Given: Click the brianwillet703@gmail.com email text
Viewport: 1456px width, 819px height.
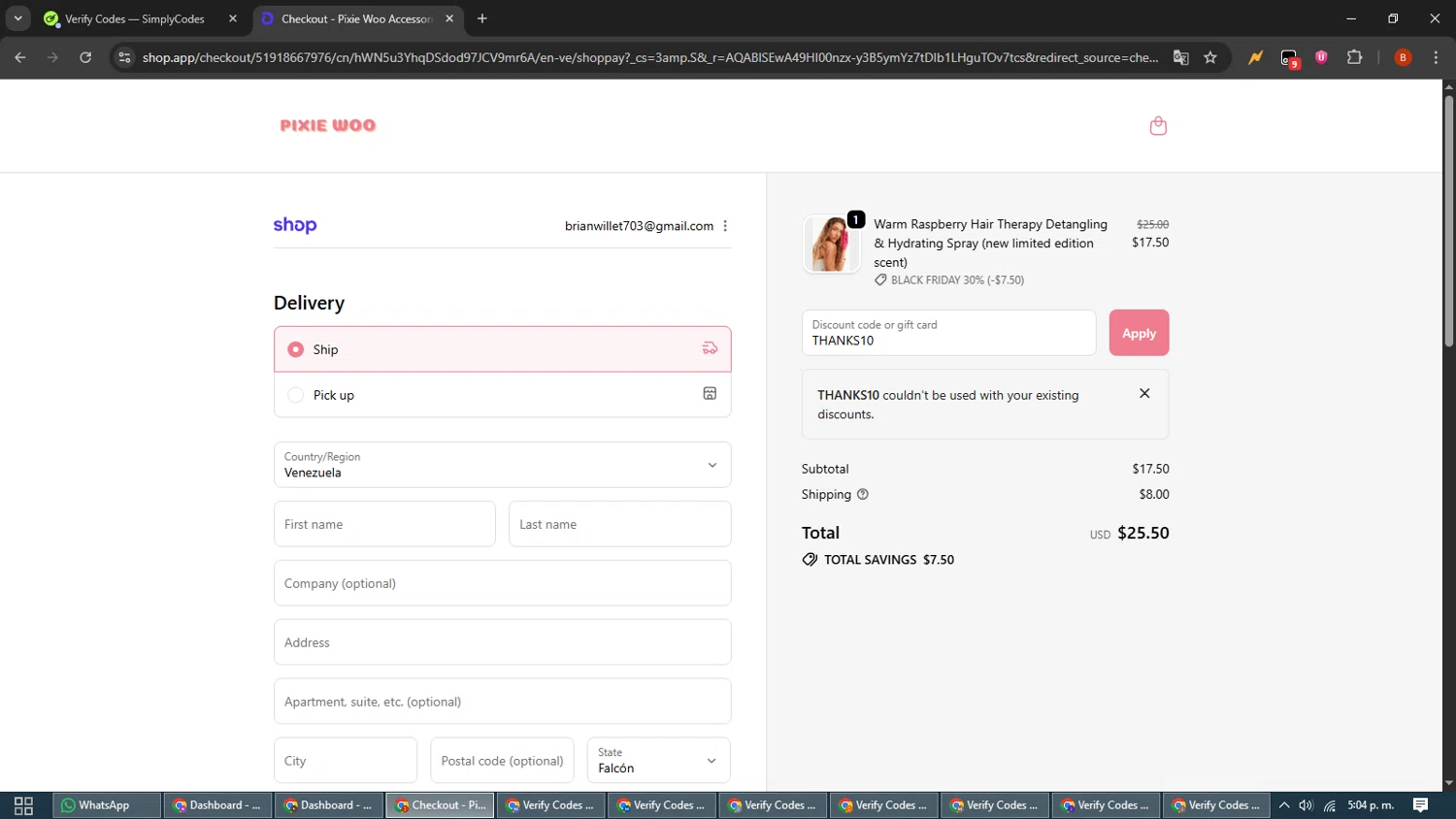Looking at the screenshot, I should tap(639, 226).
